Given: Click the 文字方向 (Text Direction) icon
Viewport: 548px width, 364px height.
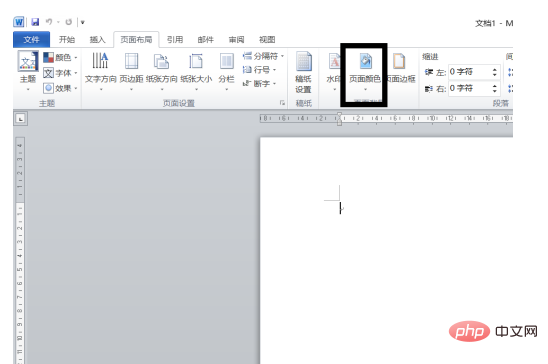Looking at the screenshot, I should 100,61.
